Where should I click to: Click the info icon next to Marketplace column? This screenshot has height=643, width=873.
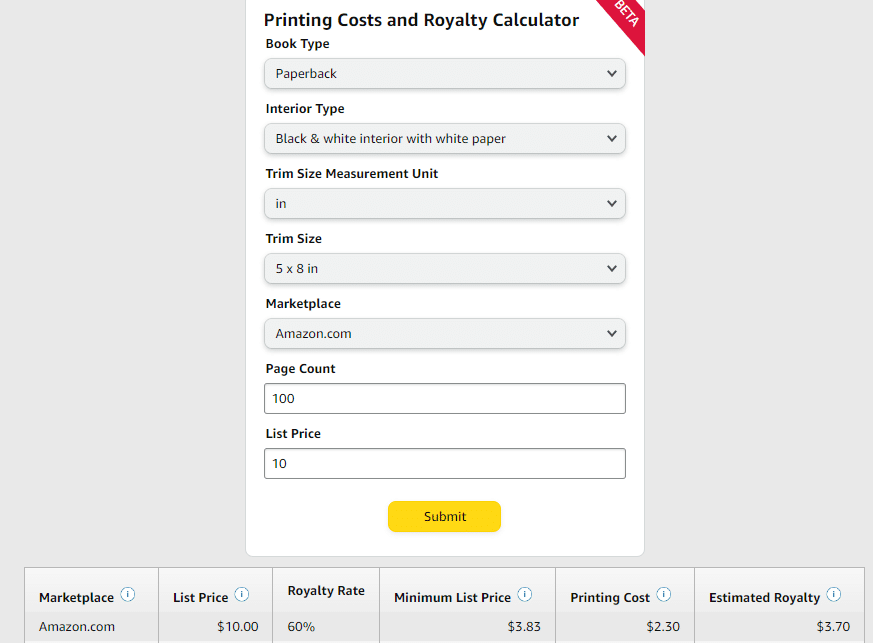click(128, 595)
